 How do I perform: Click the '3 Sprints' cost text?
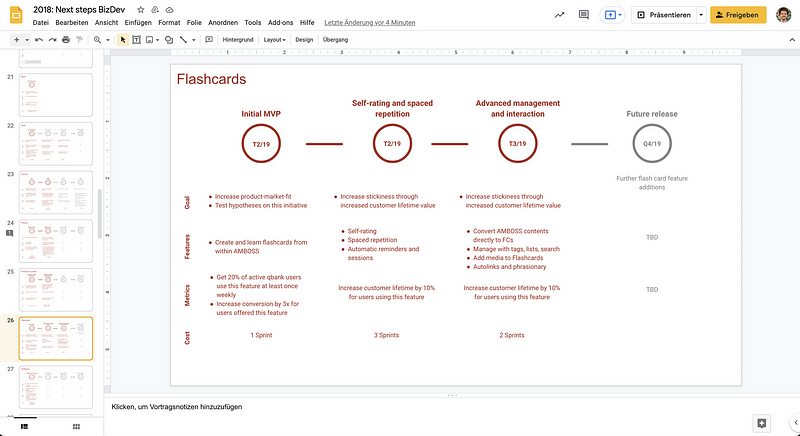click(386, 335)
